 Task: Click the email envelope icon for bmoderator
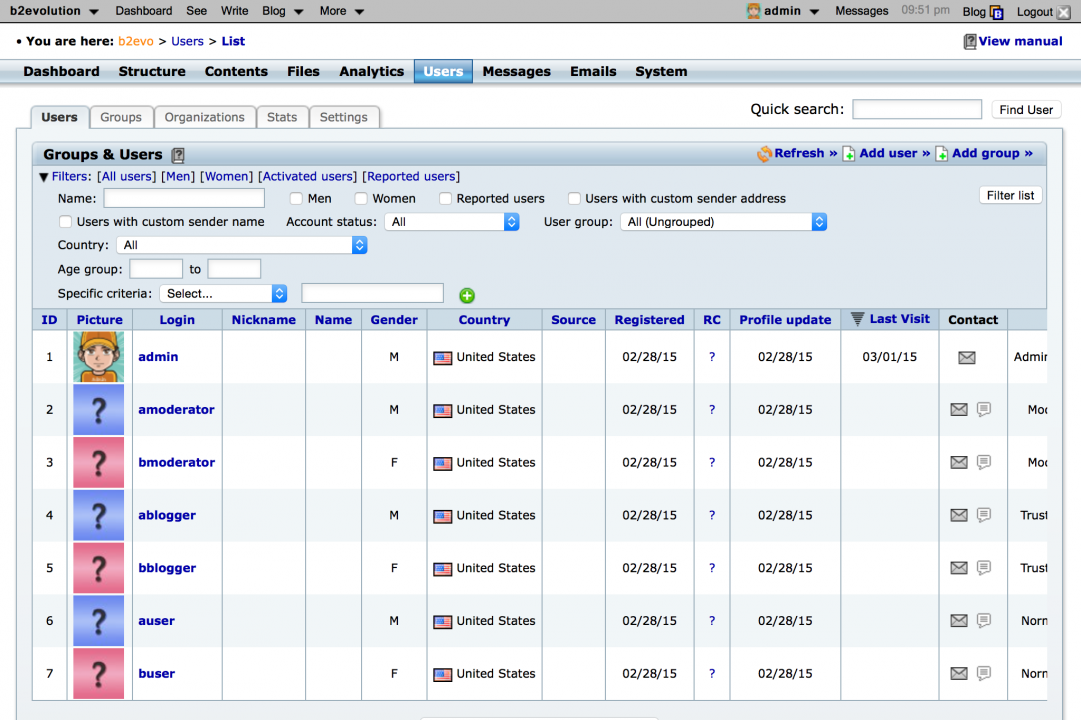click(959, 462)
